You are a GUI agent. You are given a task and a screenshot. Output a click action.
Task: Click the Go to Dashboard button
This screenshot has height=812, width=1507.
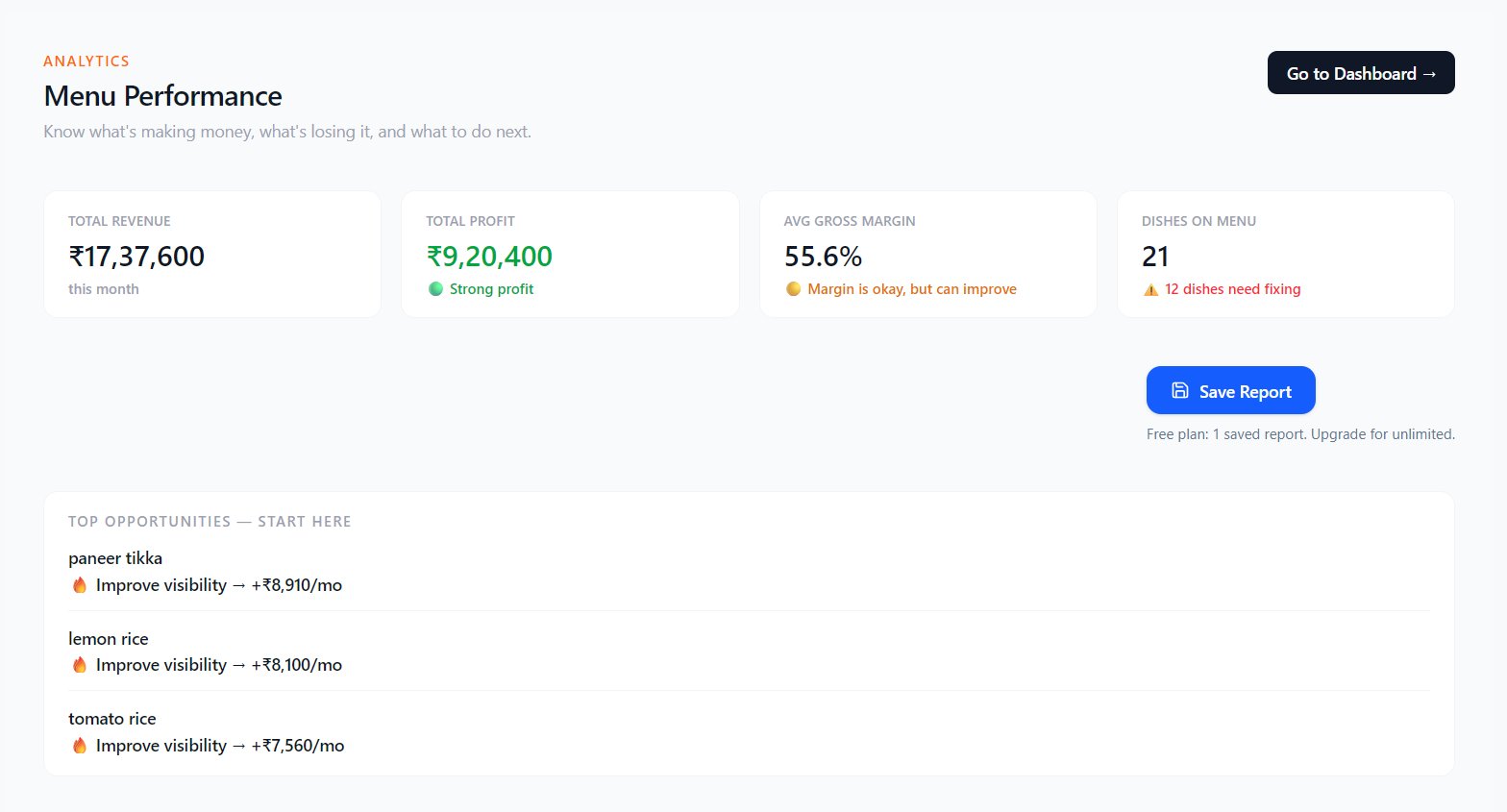(x=1361, y=73)
